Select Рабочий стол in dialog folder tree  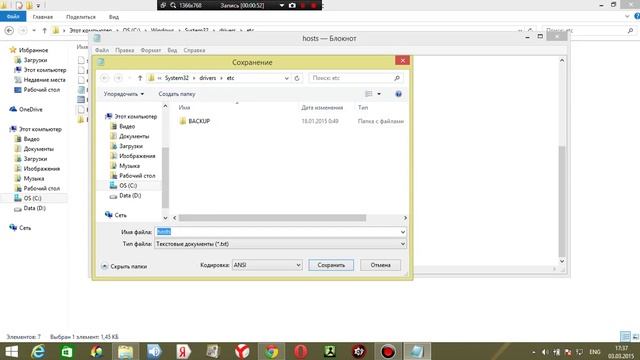click(x=137, y=176)
